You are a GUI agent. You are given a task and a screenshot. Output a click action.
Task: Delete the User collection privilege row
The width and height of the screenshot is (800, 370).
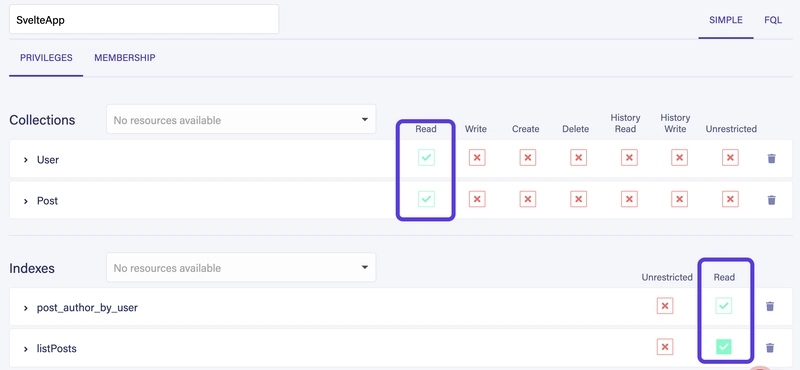pyautogui.click(x=771, y=159)
